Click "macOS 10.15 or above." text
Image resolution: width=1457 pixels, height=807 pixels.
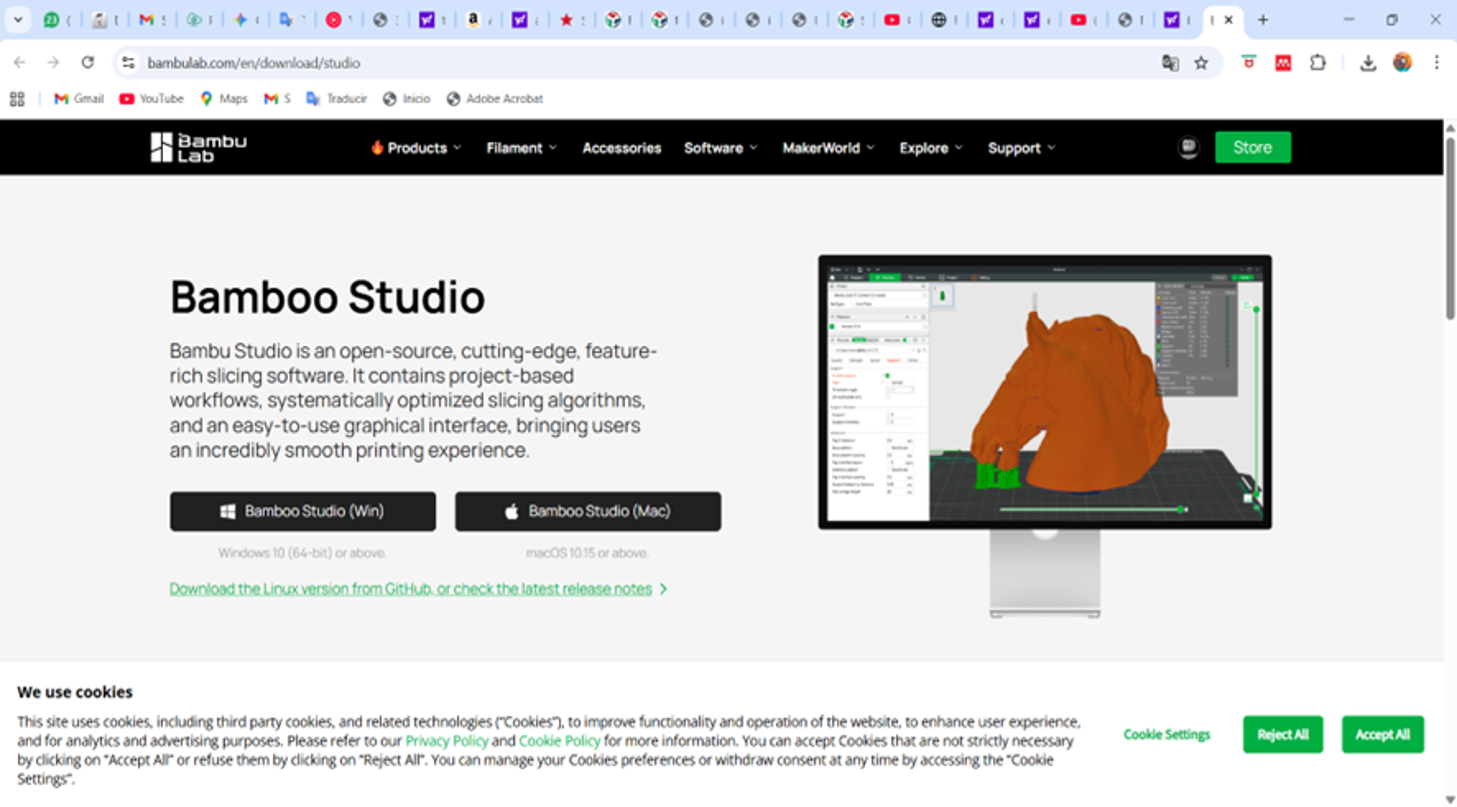[588, 553]
